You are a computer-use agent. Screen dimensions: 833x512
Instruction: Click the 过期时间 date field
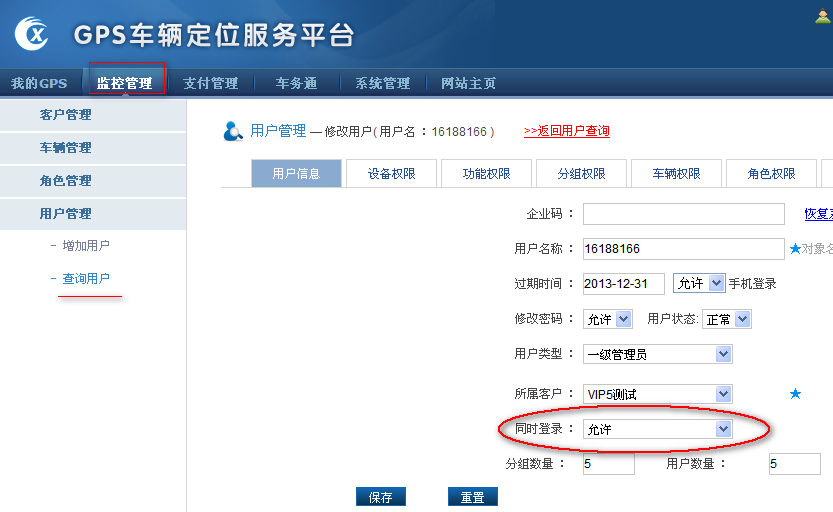[623, 283]
